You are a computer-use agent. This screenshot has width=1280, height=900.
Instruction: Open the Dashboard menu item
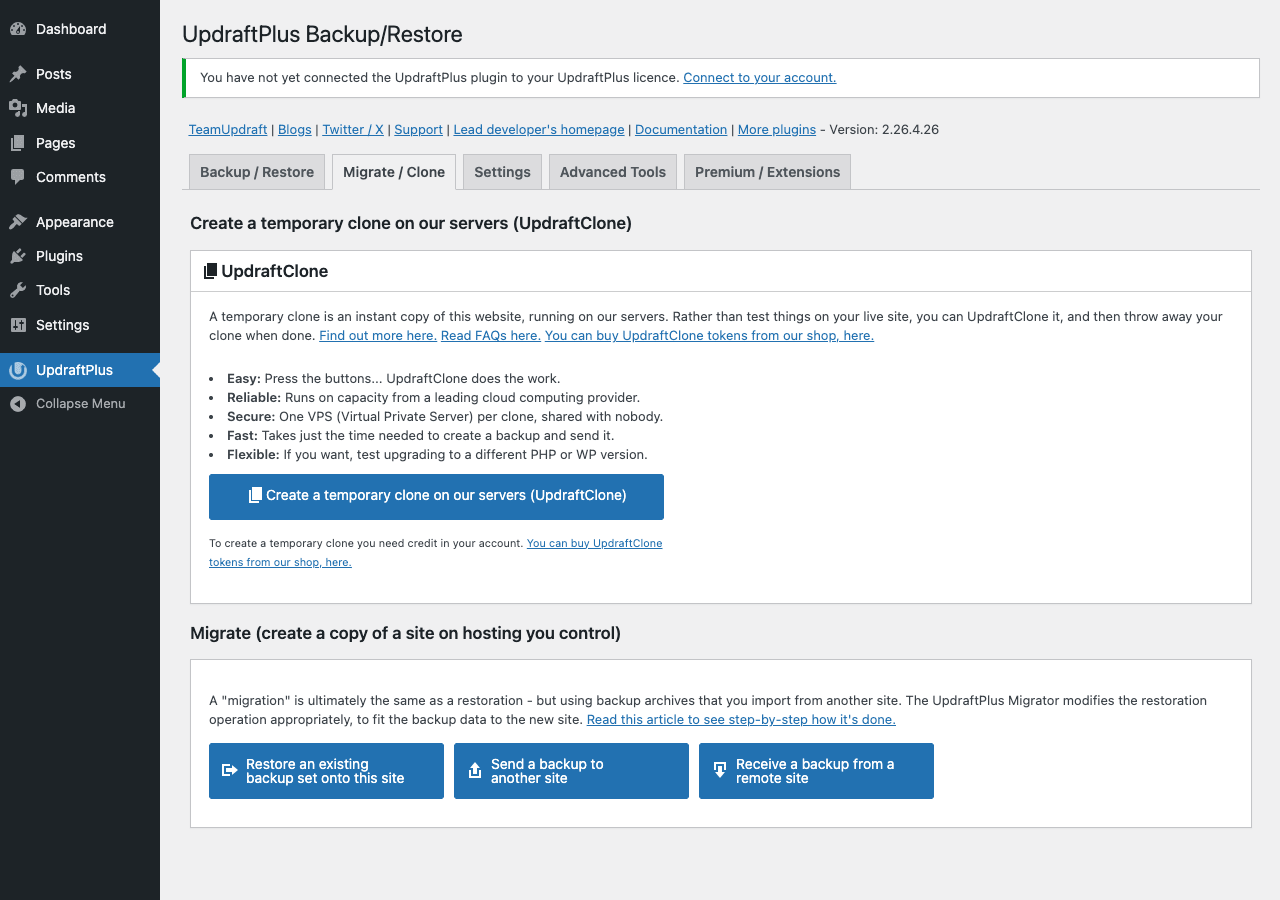[80, 29]
